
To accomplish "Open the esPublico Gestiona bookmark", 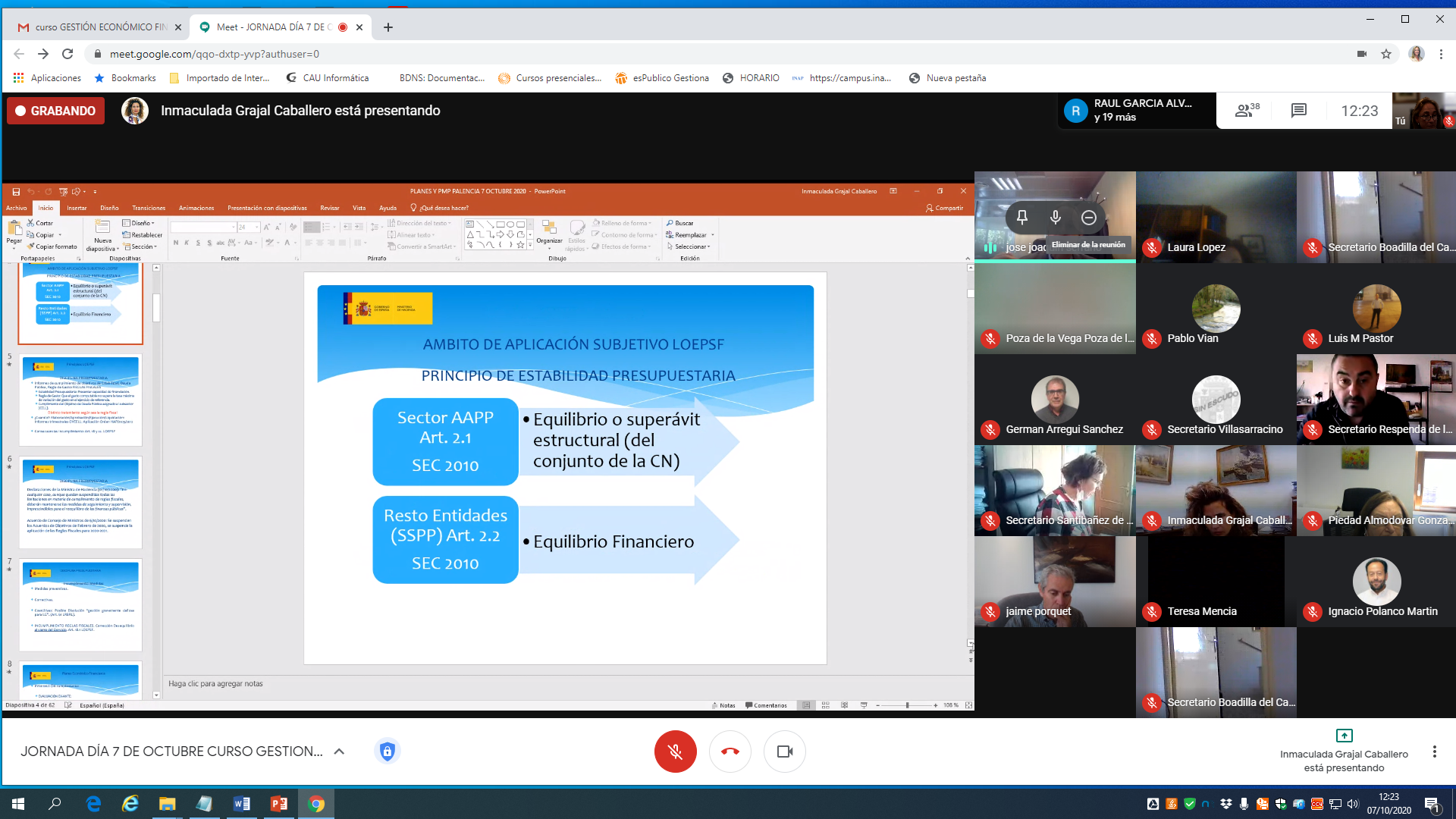I will pos(661,78).
